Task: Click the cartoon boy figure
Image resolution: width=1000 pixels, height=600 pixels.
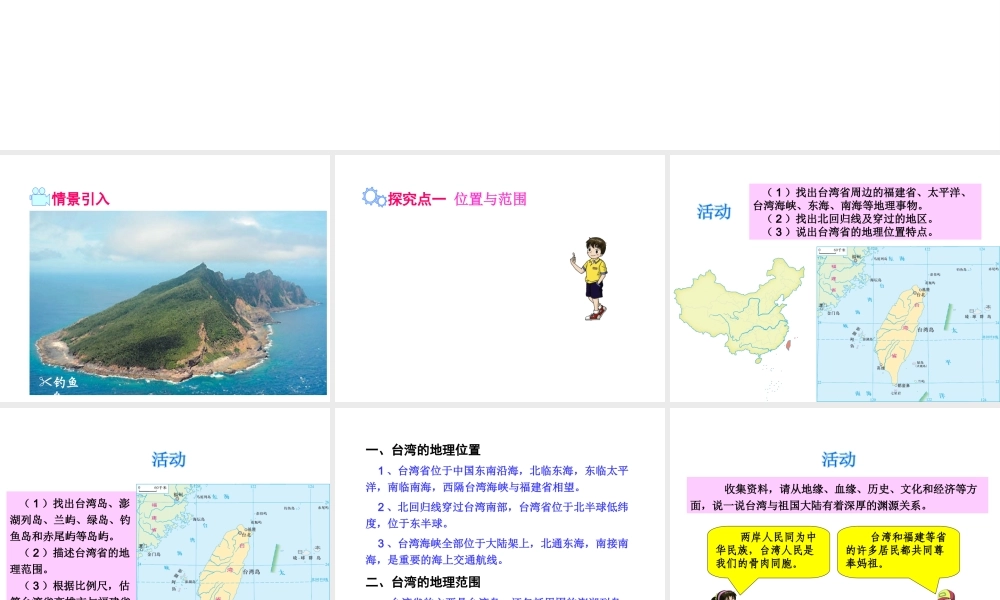Action: [591, 279]
